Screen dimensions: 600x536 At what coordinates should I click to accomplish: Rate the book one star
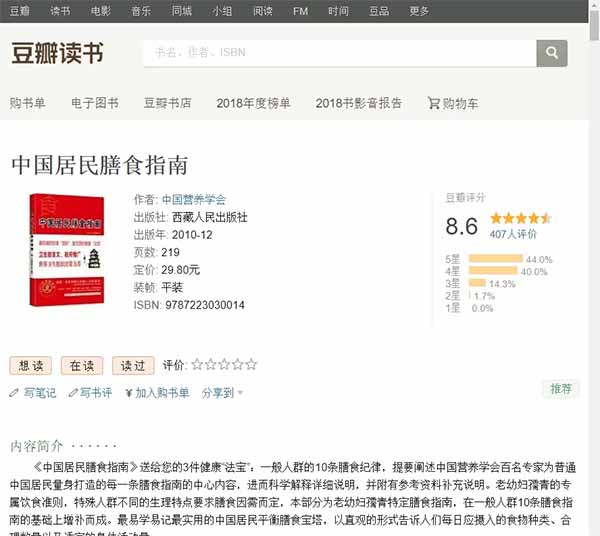197,364
